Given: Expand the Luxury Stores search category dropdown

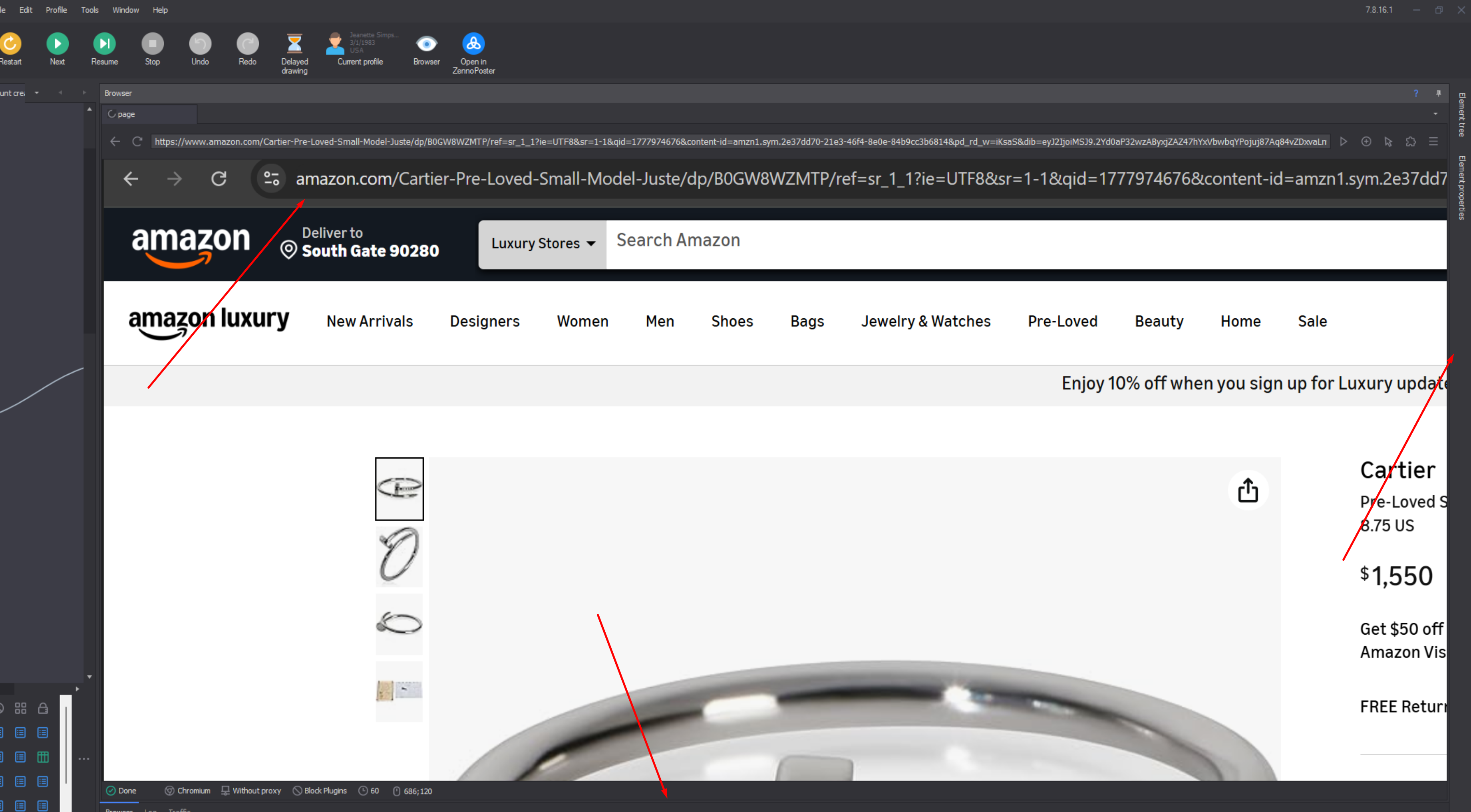Looking at the screenshot, I should [x=543, y=244].
